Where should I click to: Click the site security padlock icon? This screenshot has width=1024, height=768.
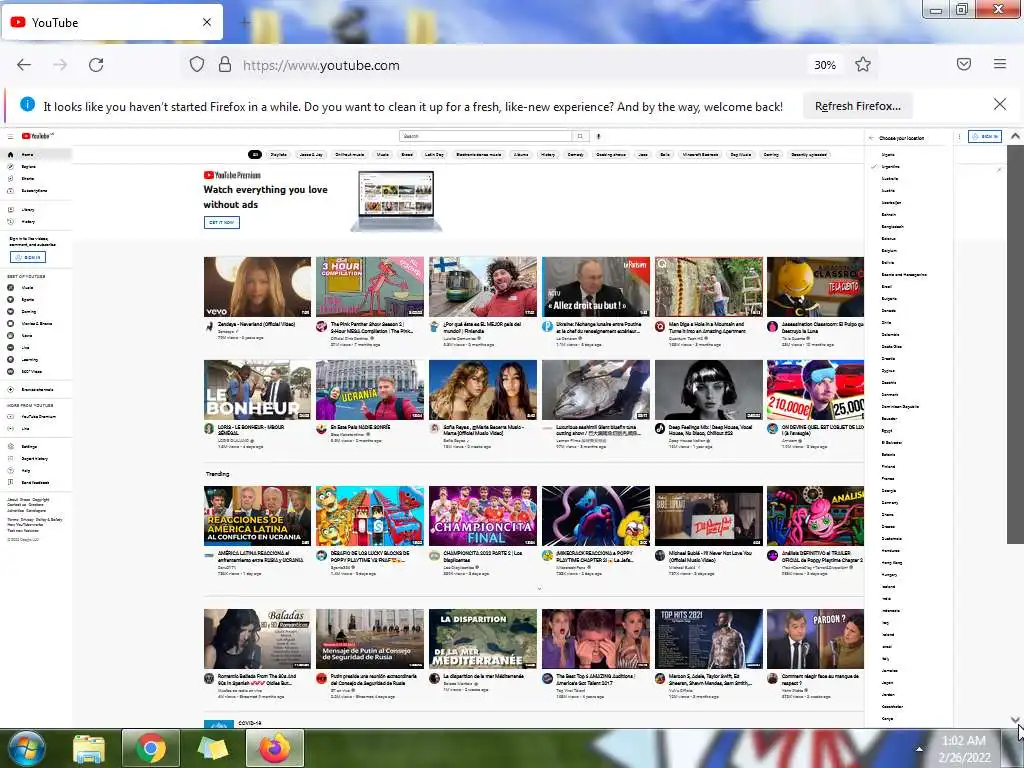coord(225,65)
